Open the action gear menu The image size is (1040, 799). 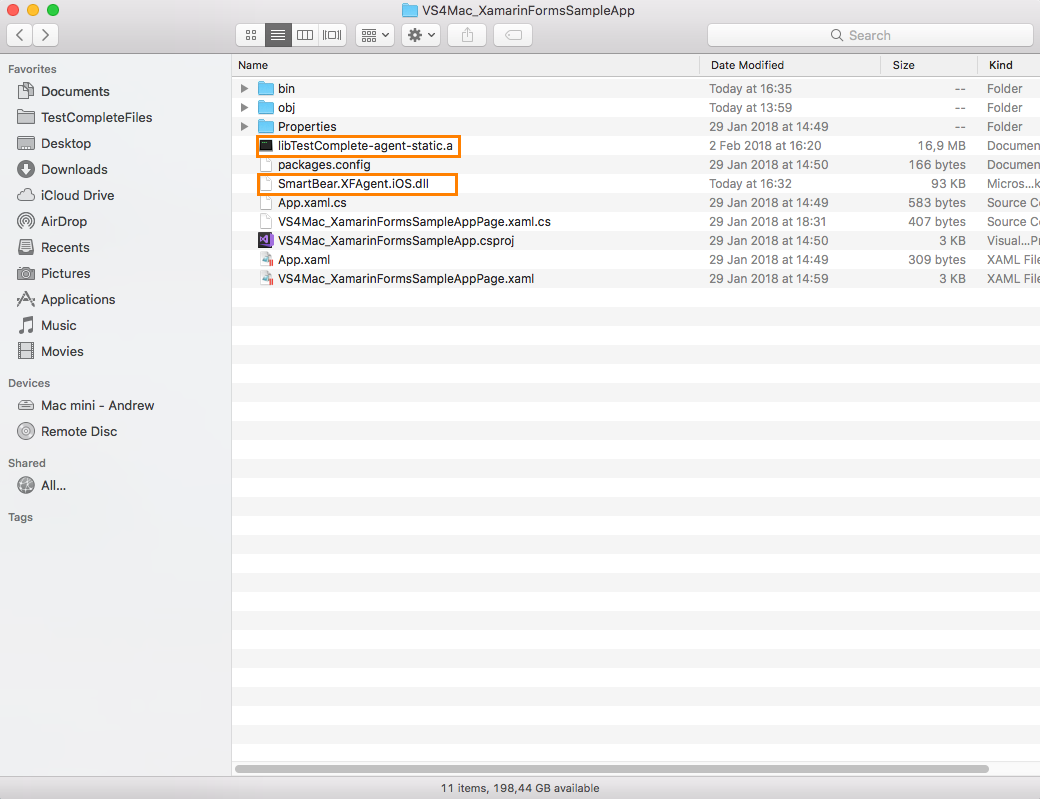pyautogui.click(x=420, y=34)
